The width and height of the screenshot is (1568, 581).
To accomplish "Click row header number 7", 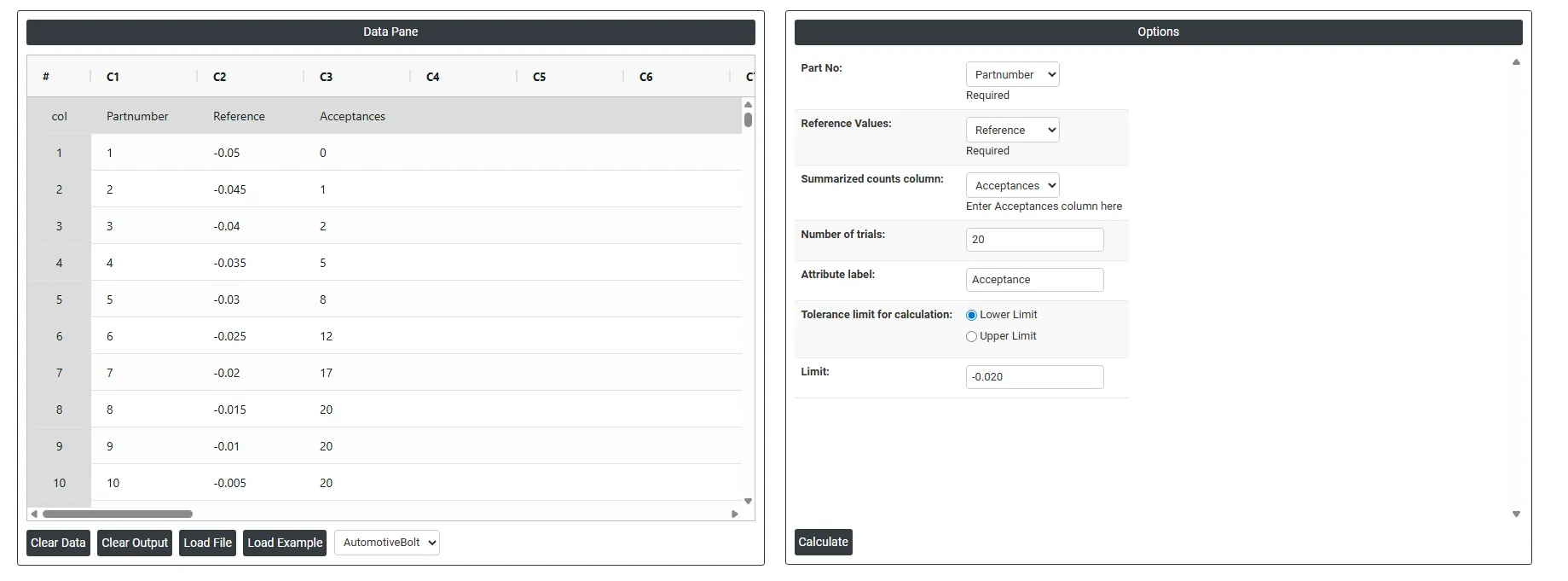I will click(59, 373).
